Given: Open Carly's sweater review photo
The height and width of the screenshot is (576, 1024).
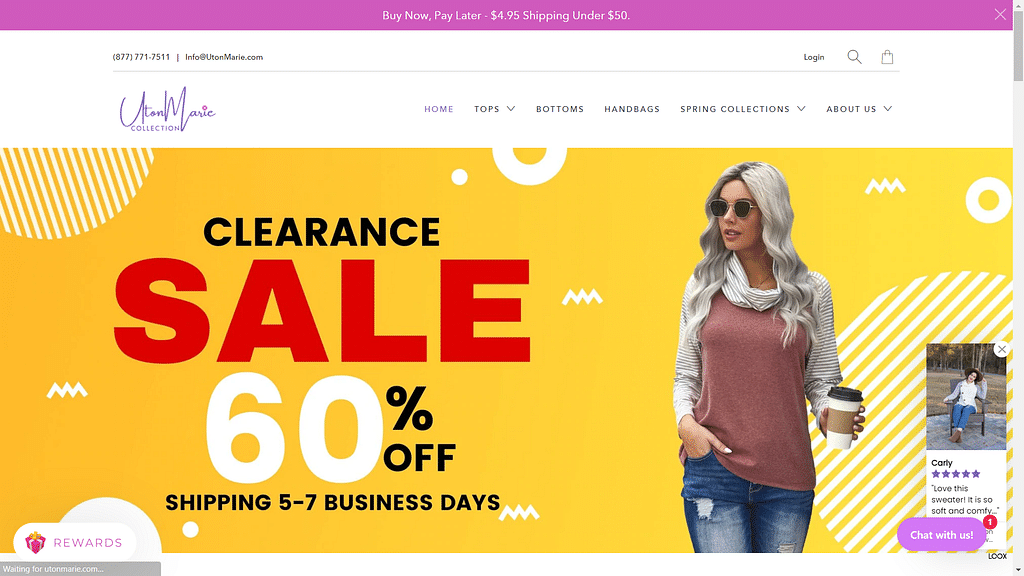Looking at the screenshot, I should [966, 397].
